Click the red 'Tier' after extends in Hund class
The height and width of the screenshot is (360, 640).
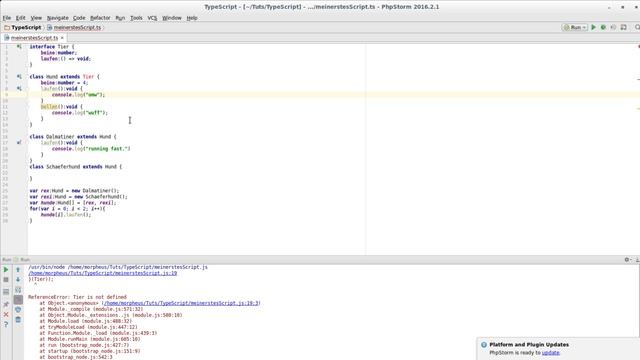tap(89, 76)
